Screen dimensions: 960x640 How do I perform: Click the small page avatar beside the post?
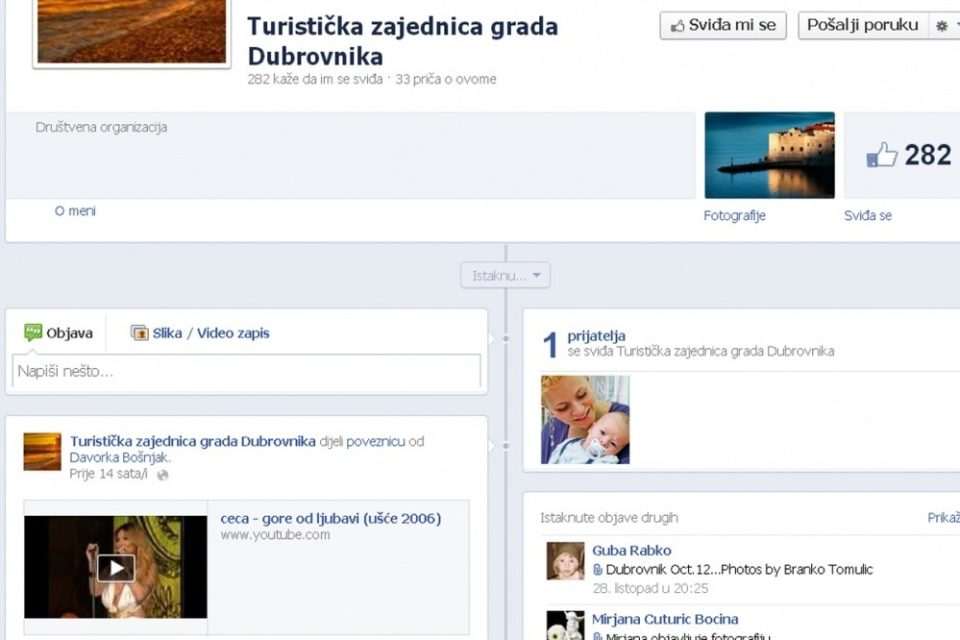click(x=42, y=452)
